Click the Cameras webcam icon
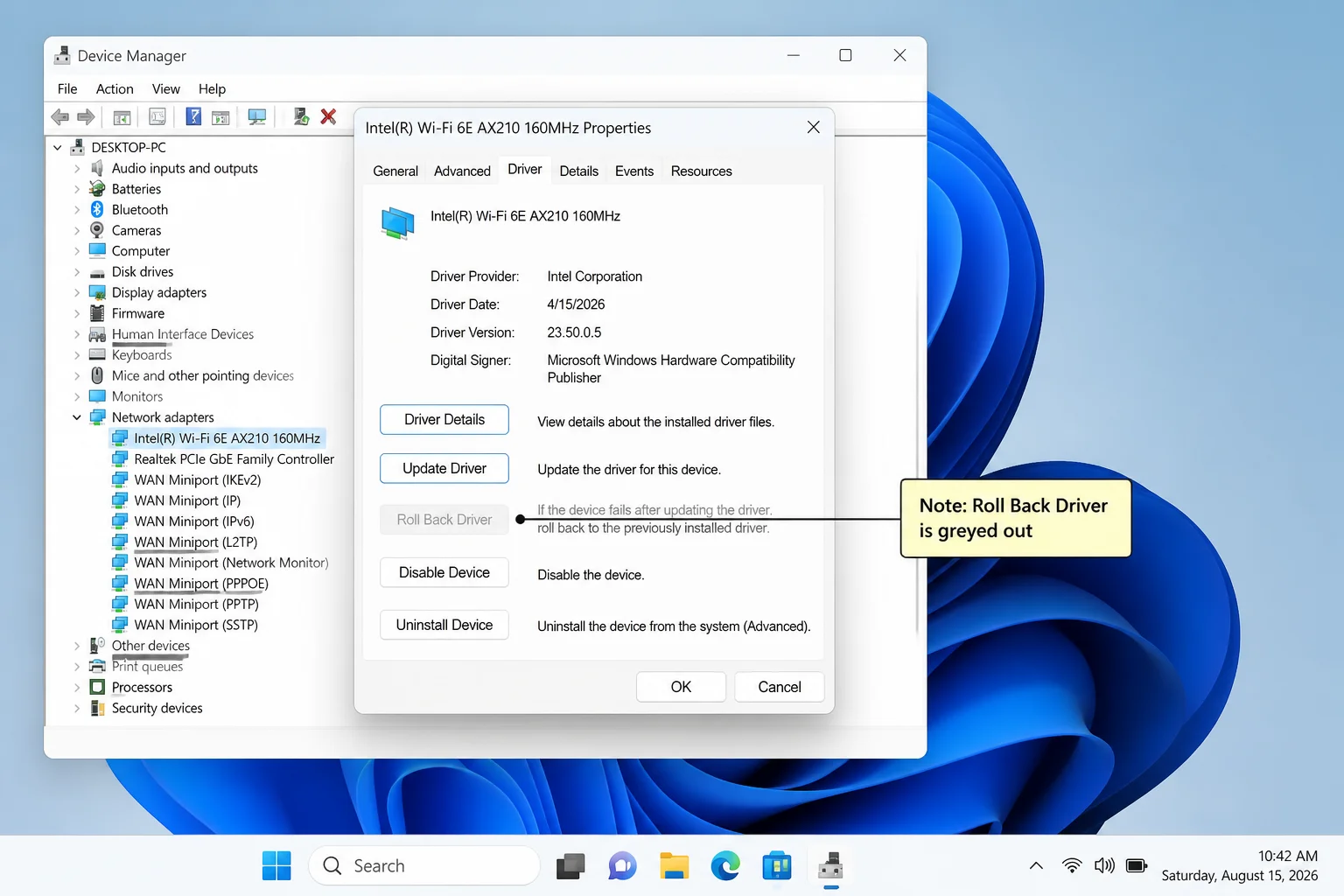 click(x=97, y=230)
